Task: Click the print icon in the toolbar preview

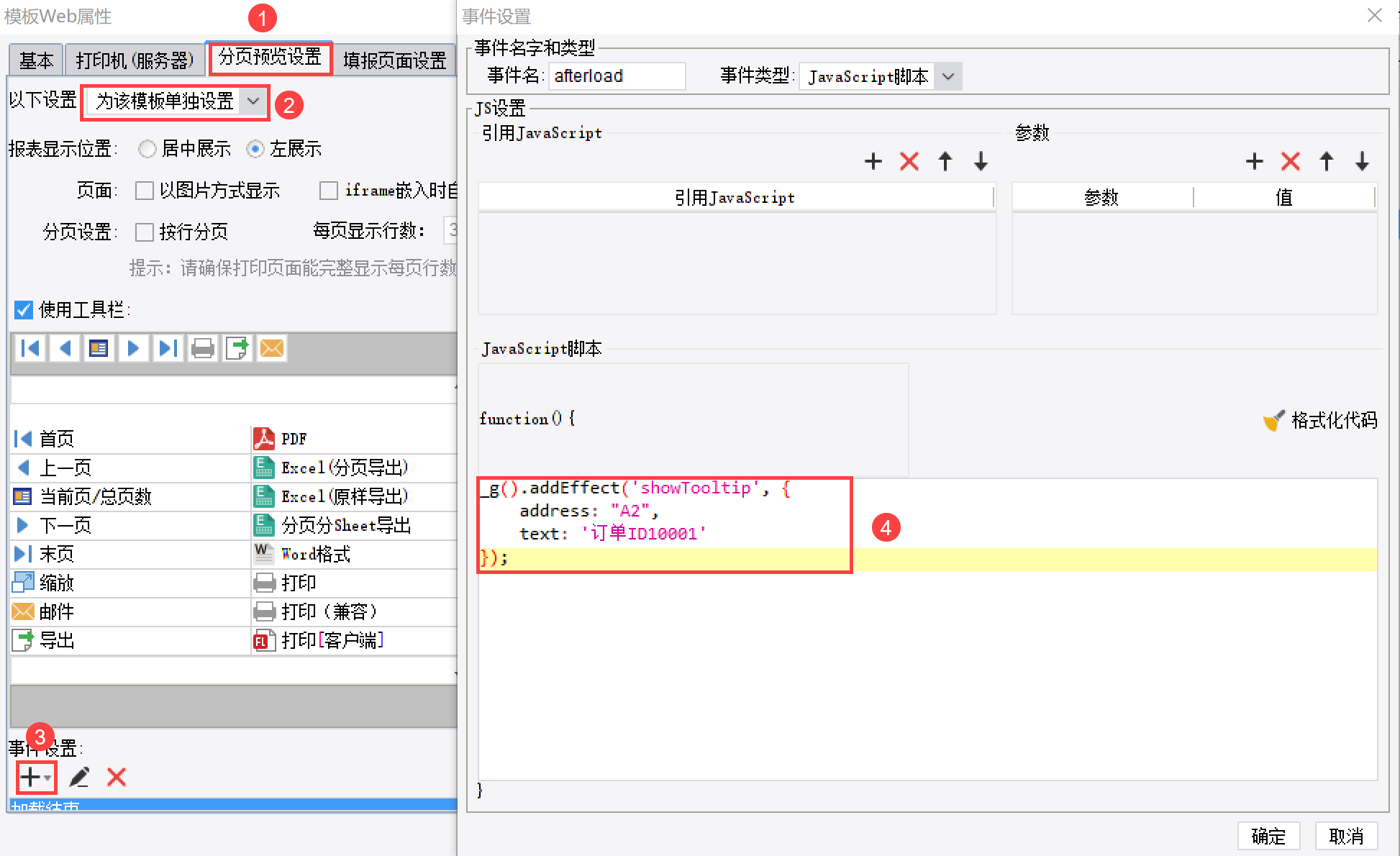Action: click(x=203, y=349)
